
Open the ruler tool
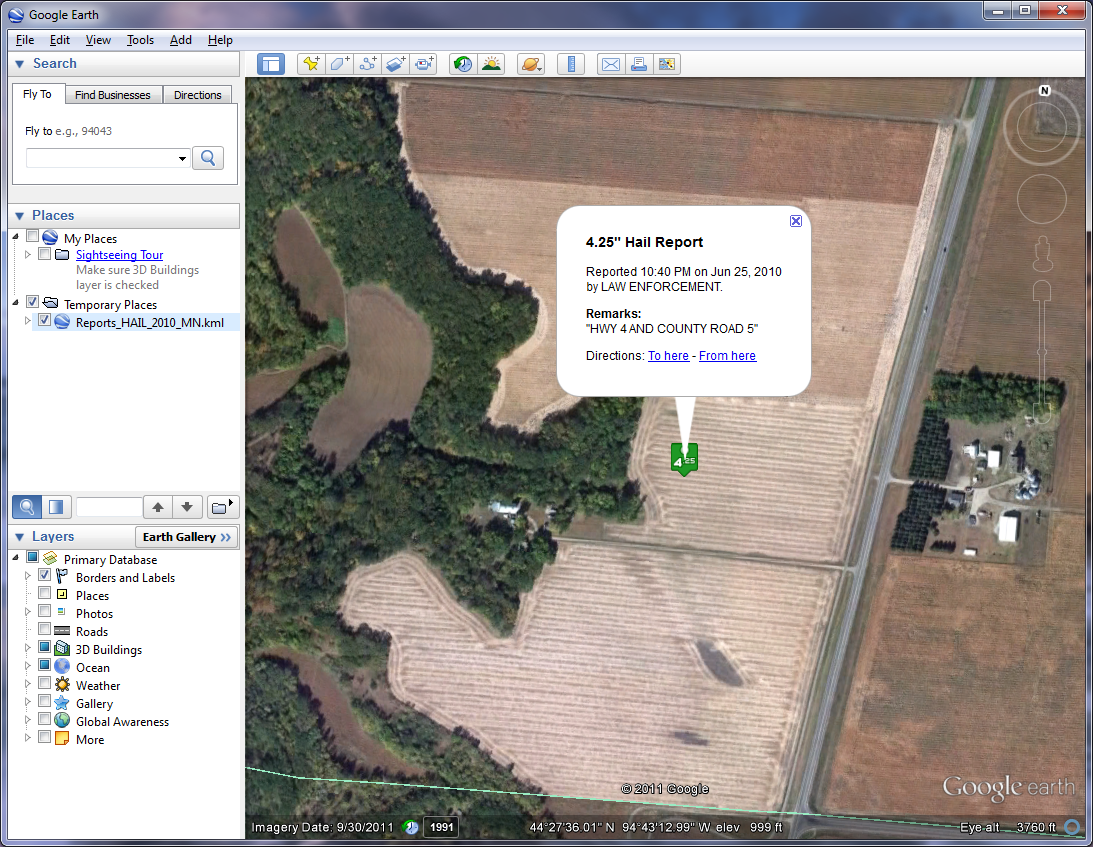pyautogui.click(x=571, y=64)
